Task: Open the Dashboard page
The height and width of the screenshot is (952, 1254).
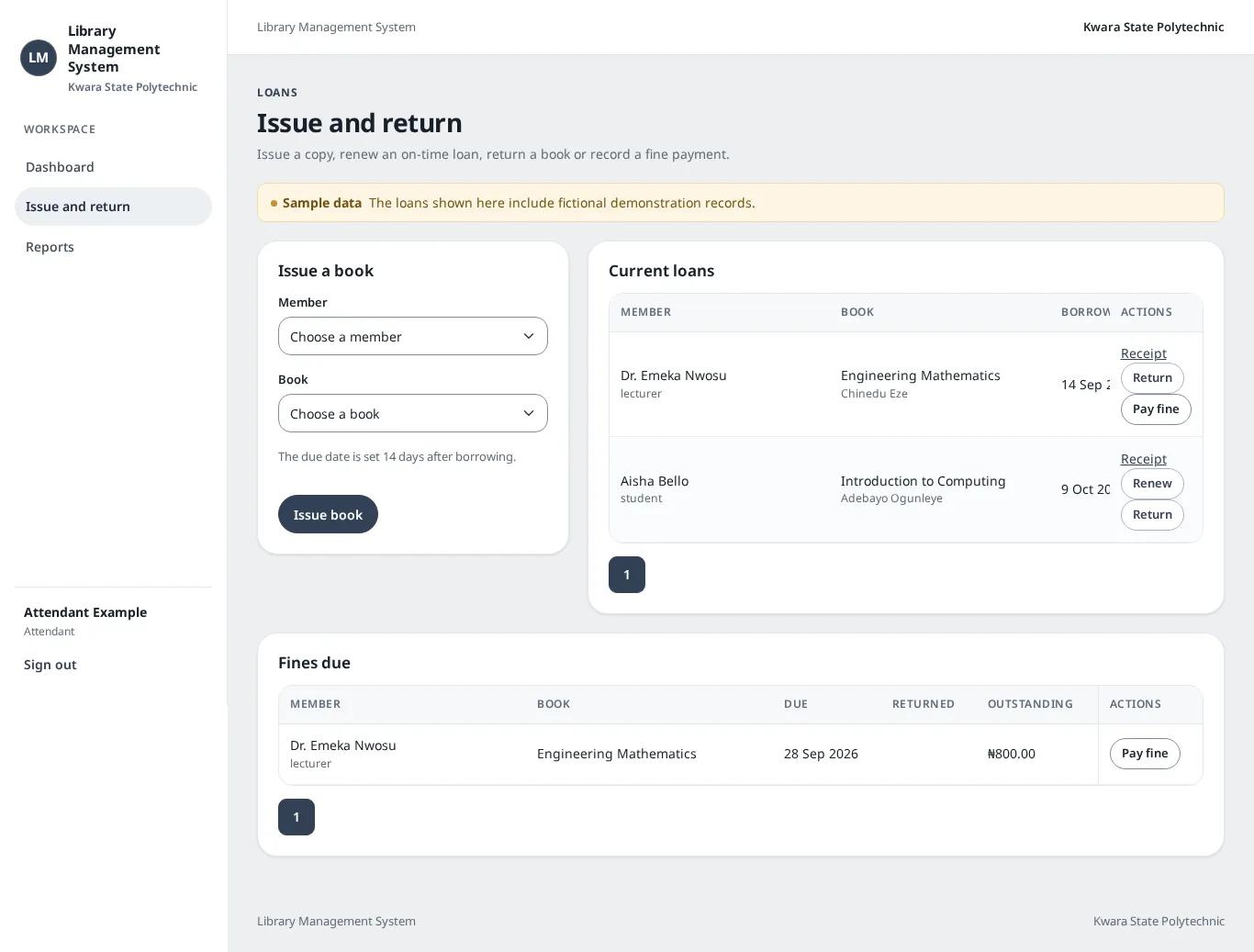Action: click(x=113, y=167)
